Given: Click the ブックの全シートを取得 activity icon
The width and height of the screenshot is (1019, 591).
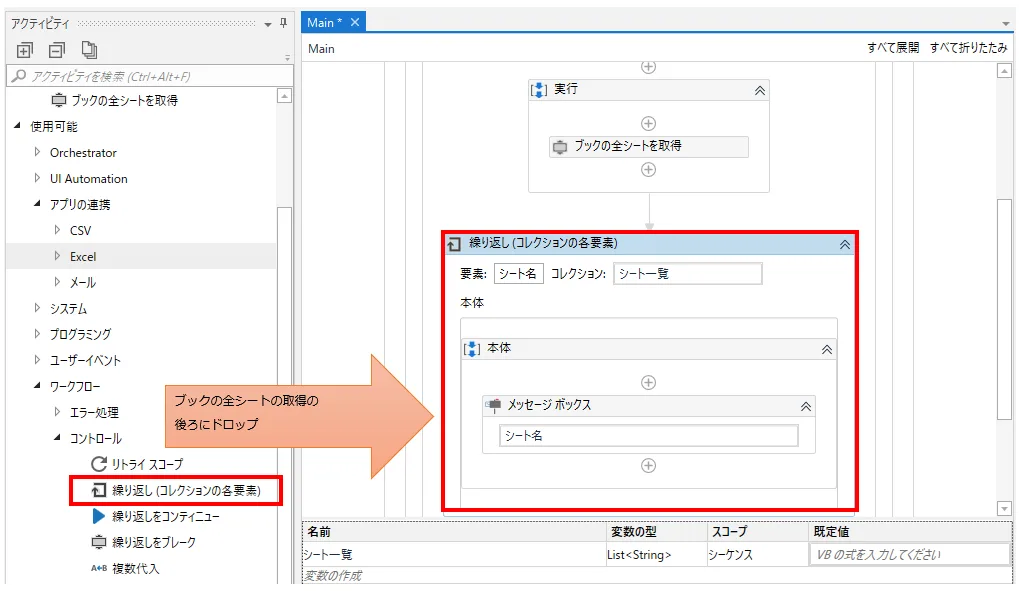Looking at the screenshot, I should [562, 146].
